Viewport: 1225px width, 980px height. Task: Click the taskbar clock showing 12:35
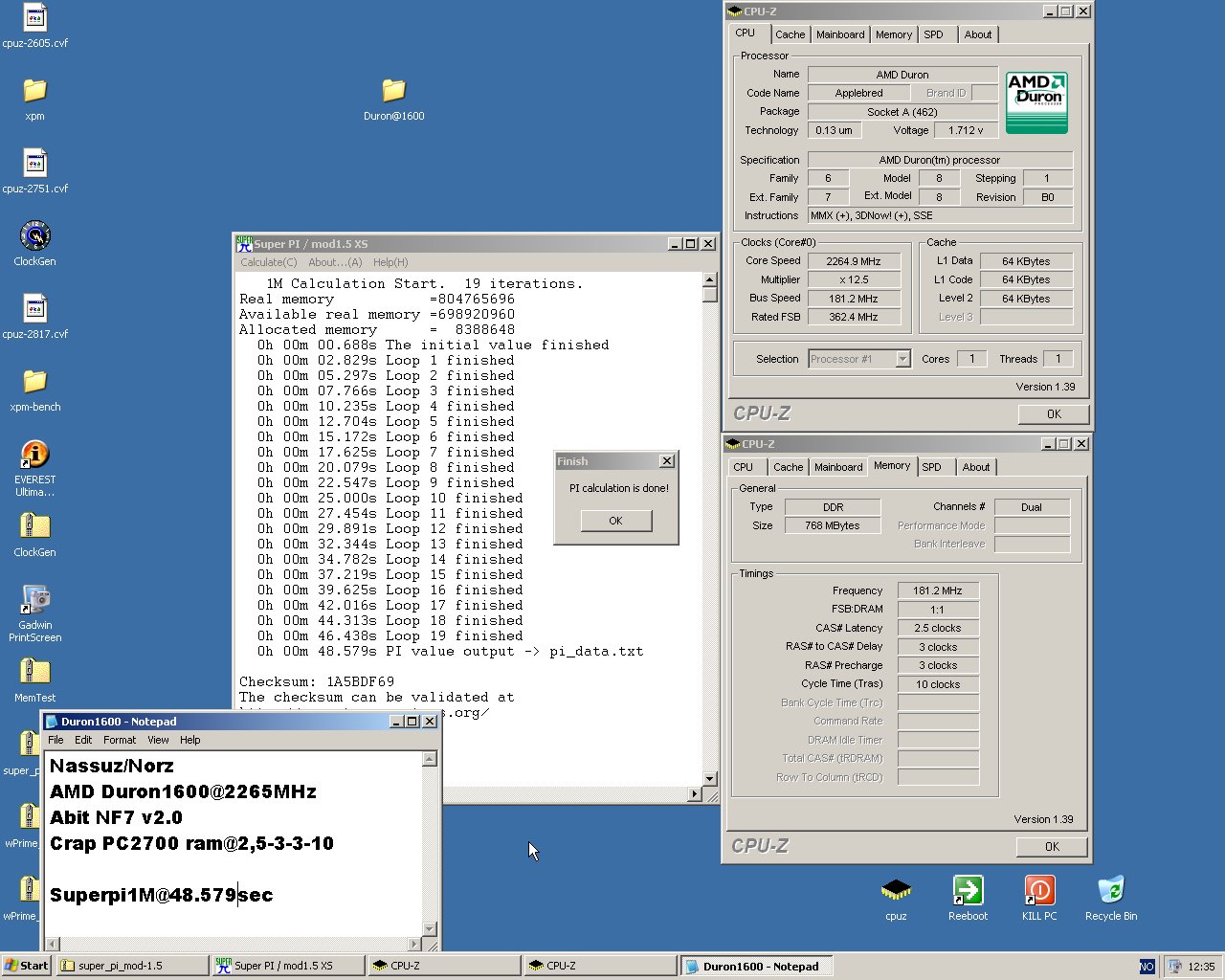click(x=1200, y=967)
